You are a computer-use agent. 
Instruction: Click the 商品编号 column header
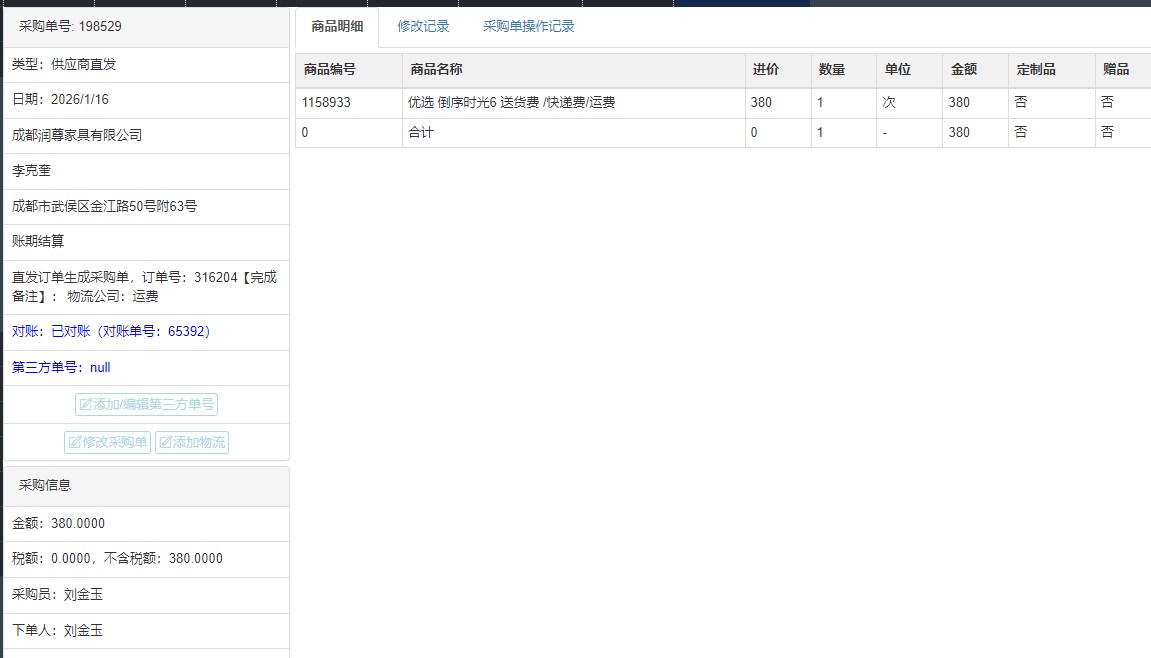click(329, 70)
